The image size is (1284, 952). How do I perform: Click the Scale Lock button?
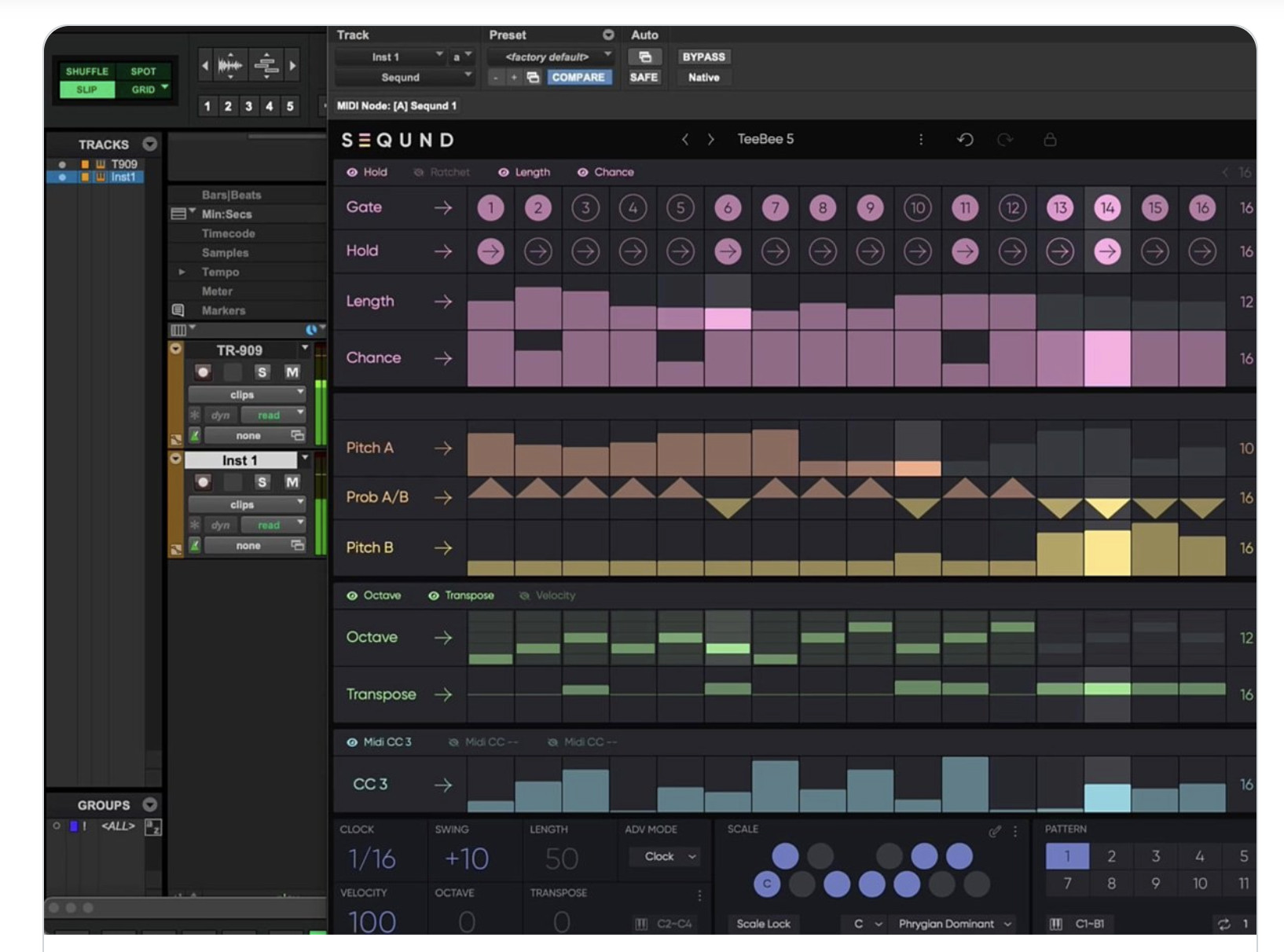pyautogui.click(x=763, y=924)
